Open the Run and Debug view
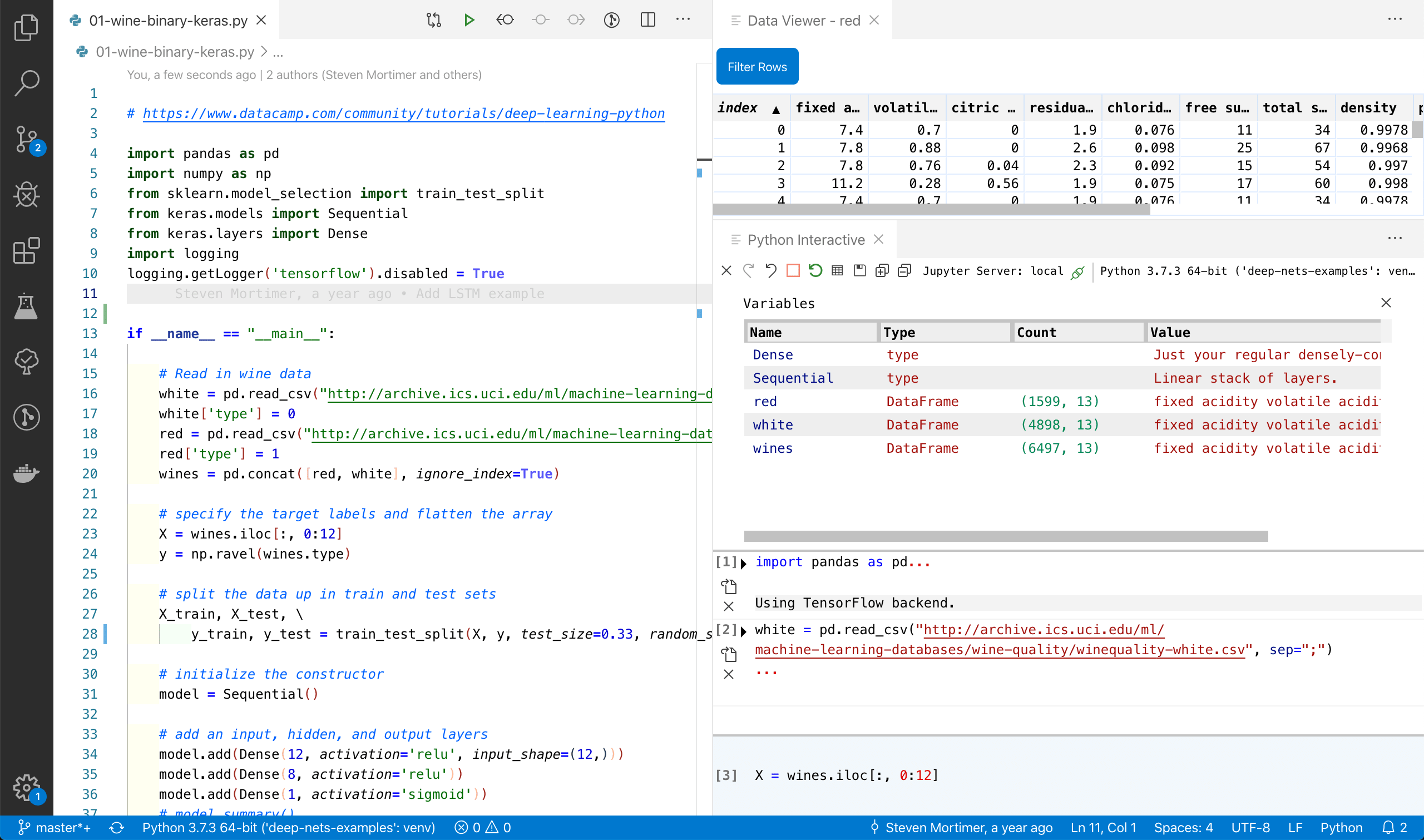The width and height of the screenshot is (1424, 840). (x=26, y=195)
